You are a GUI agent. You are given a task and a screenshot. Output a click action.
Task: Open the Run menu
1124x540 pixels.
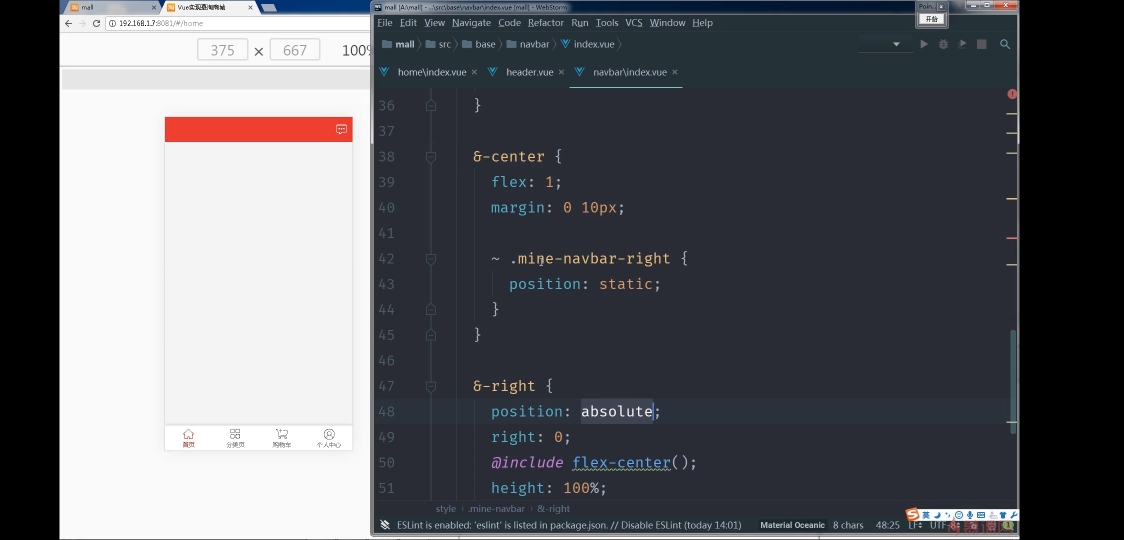[x=579, y=23]
